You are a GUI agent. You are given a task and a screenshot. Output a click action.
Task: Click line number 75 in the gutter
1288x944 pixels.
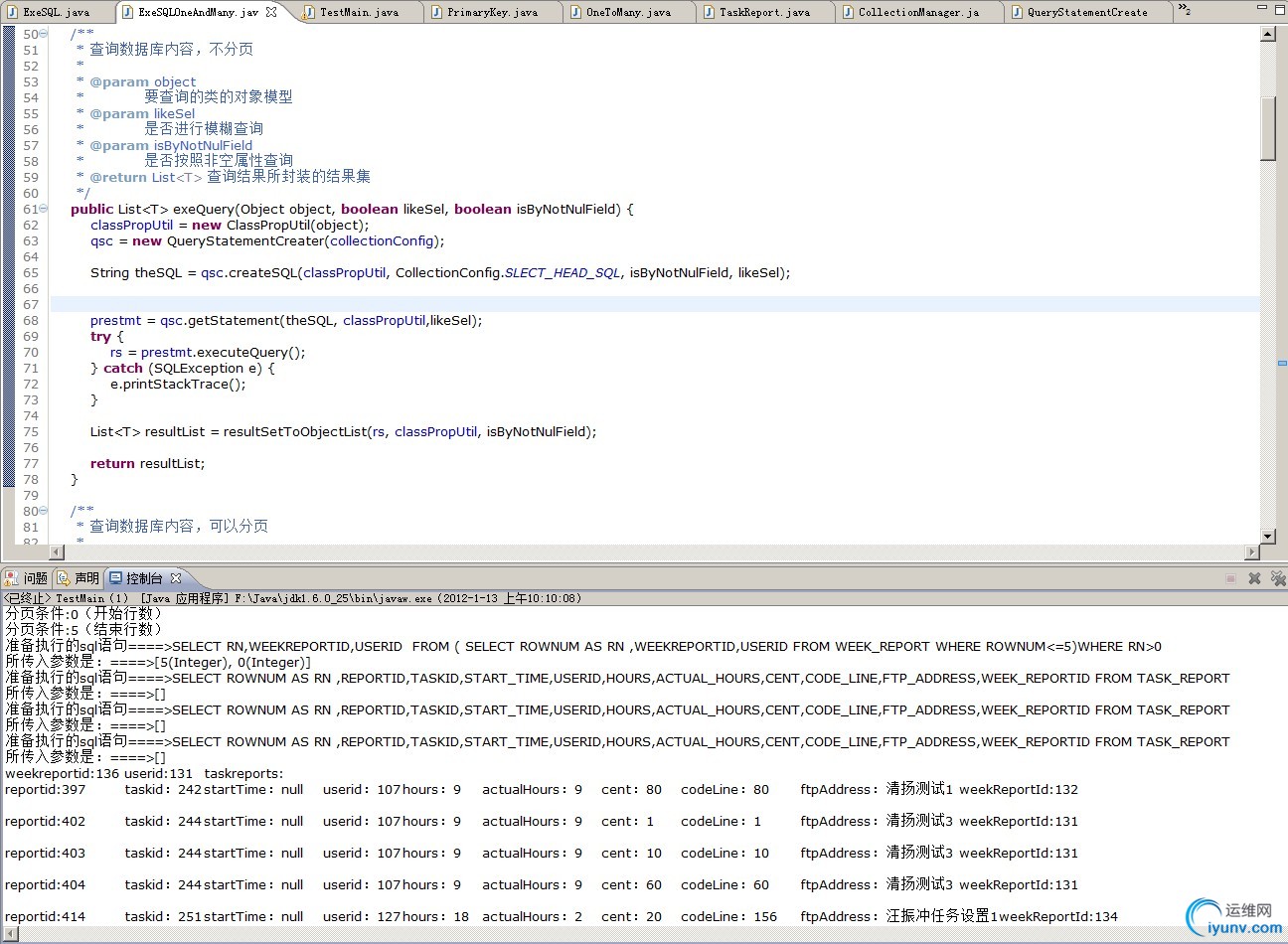pyautogui.click(x=30, y=431)
